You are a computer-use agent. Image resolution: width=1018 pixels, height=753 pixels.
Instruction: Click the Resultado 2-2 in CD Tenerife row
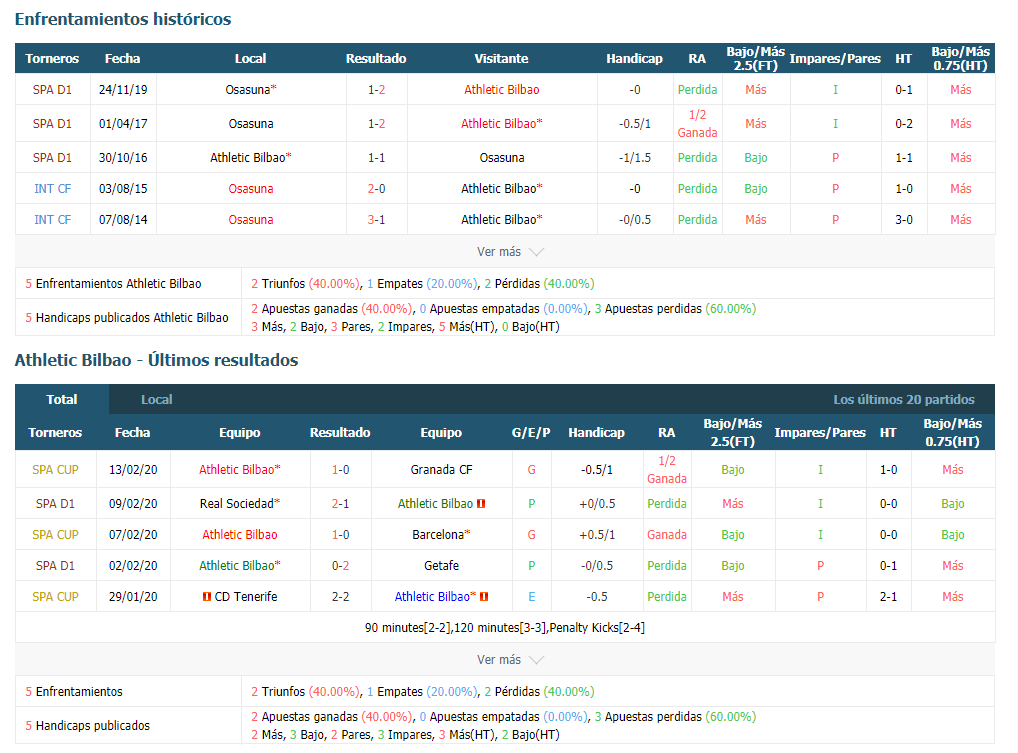(340, 597)
